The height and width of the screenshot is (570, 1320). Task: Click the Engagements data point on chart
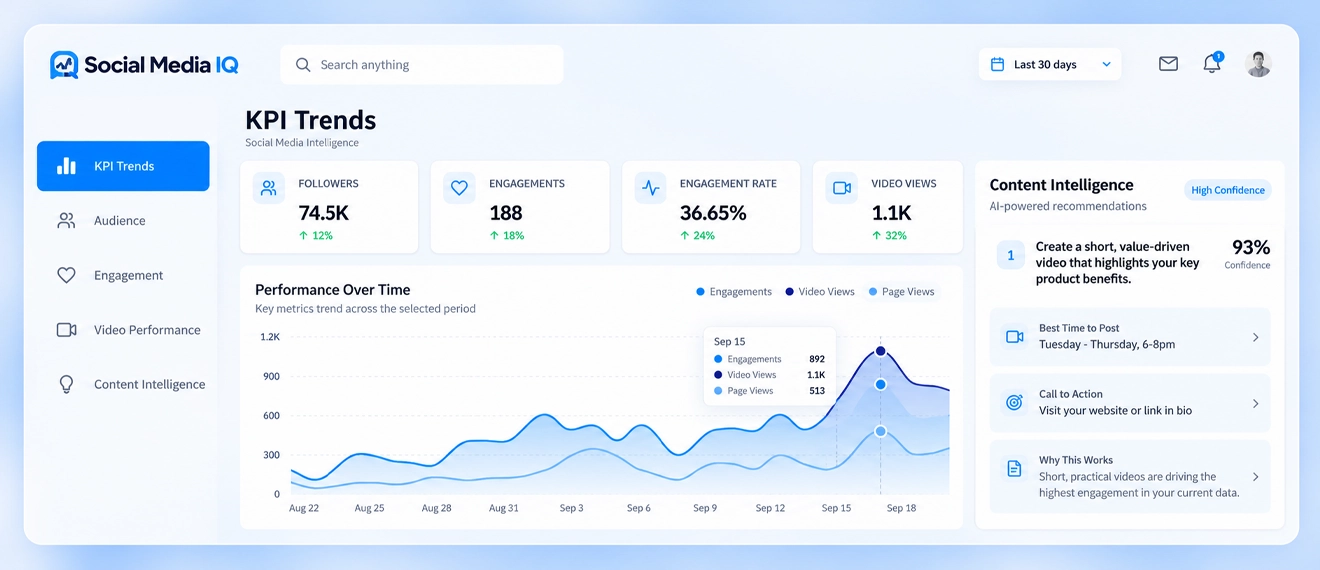(880, 384)
